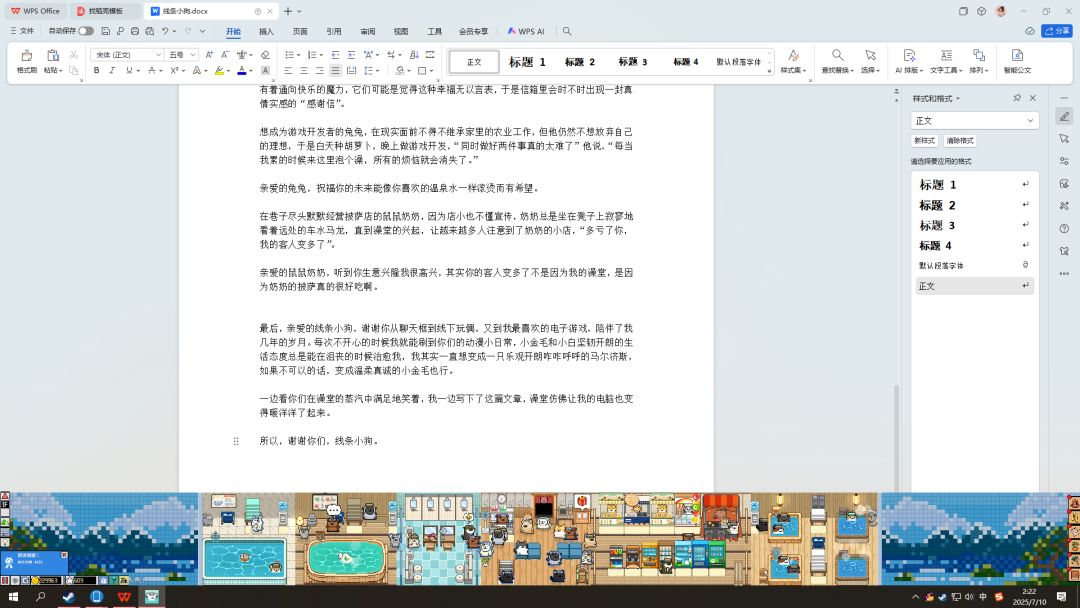Viewport: 1080px width, 608px height.
Task: Apply bold formatting with the B icon
Action: point(97,71)
